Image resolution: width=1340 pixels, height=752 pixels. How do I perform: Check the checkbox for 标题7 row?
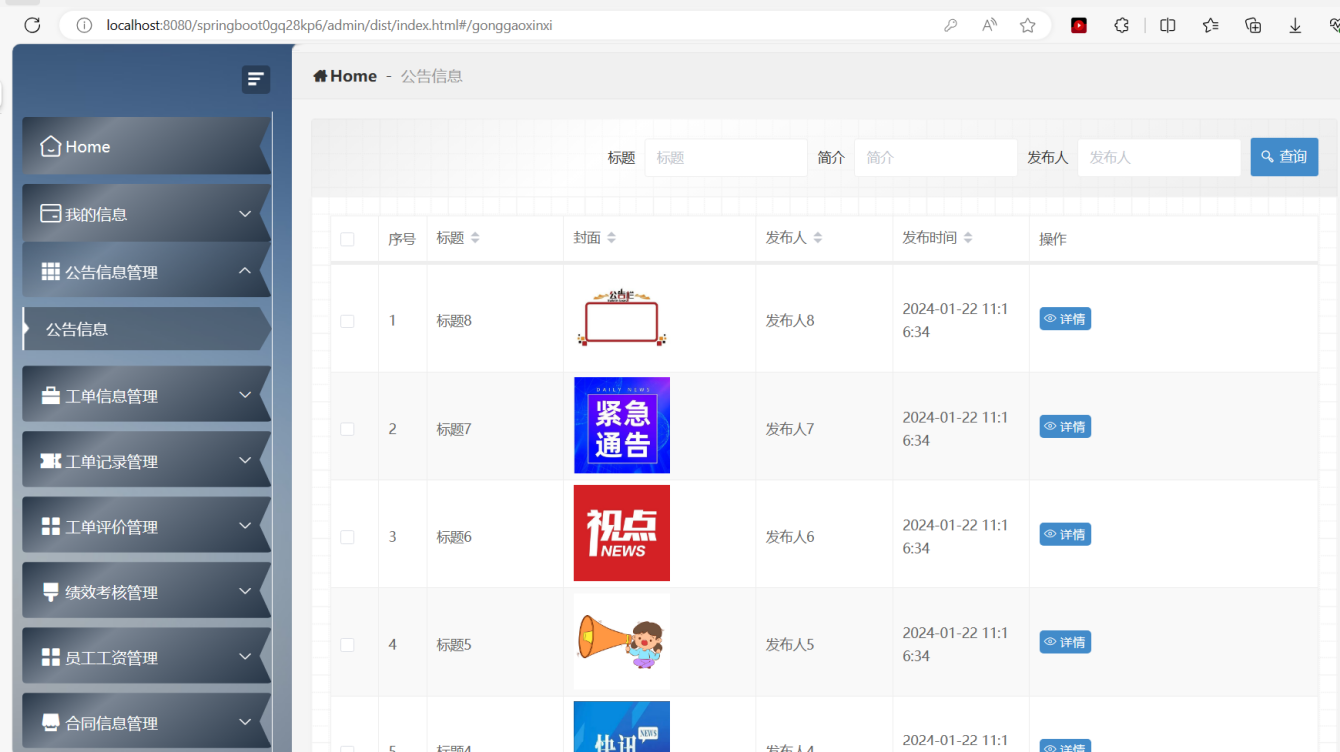point(347,429)
